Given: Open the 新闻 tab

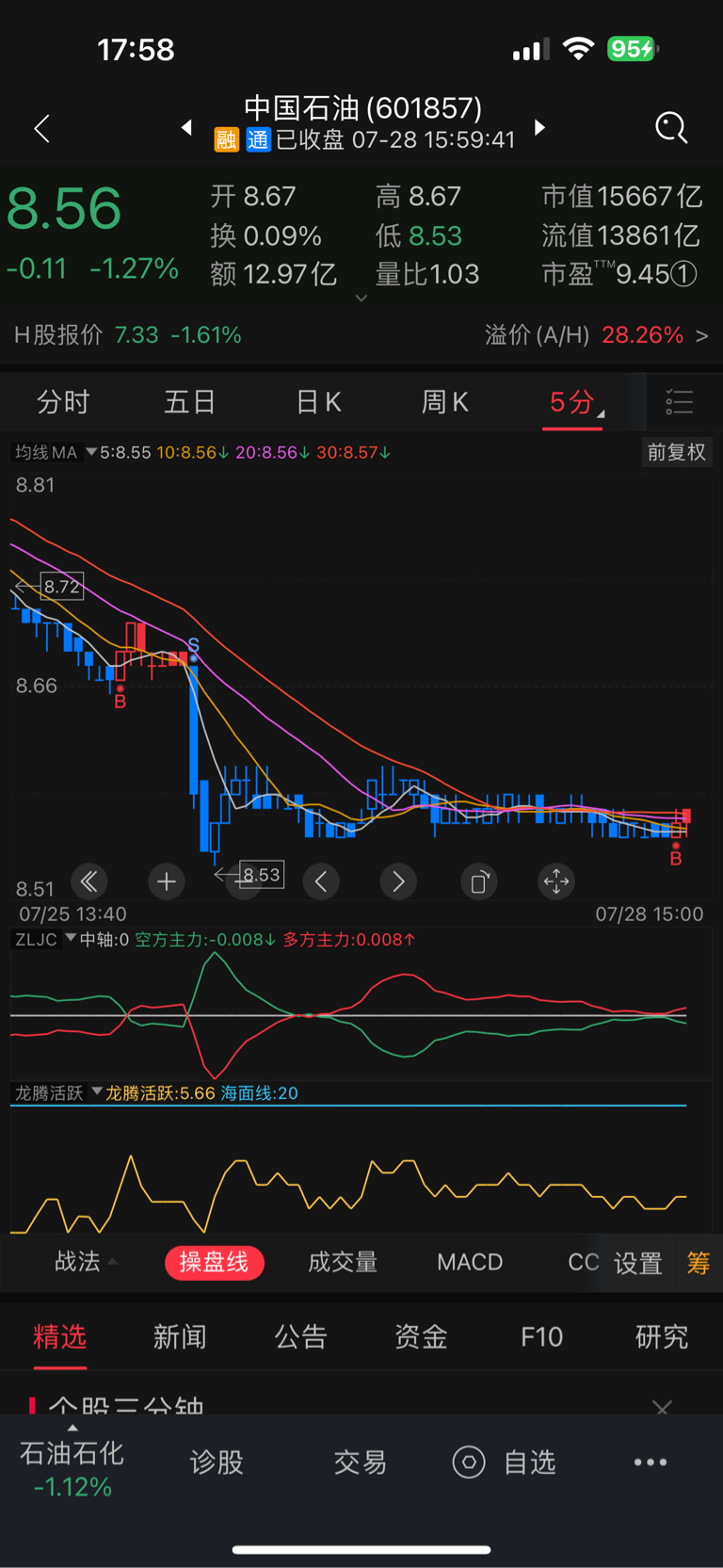Looking at the screenshot, I should (180, 1336).
